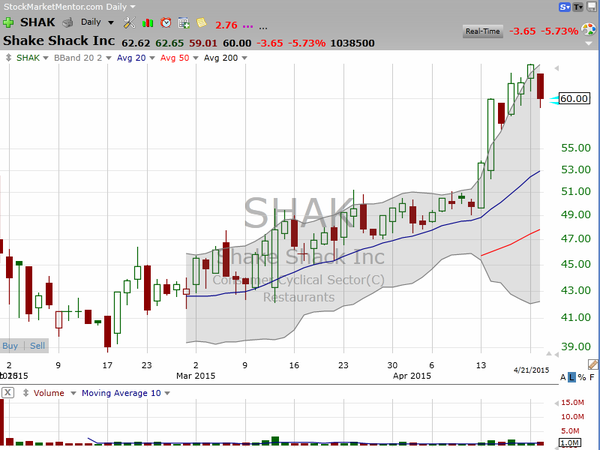This screenshot has width=600, height=450.
Task: Click the left triangle next to the small up triangle near 39.00
Action: pyautogui.click(x=556, y=355)
